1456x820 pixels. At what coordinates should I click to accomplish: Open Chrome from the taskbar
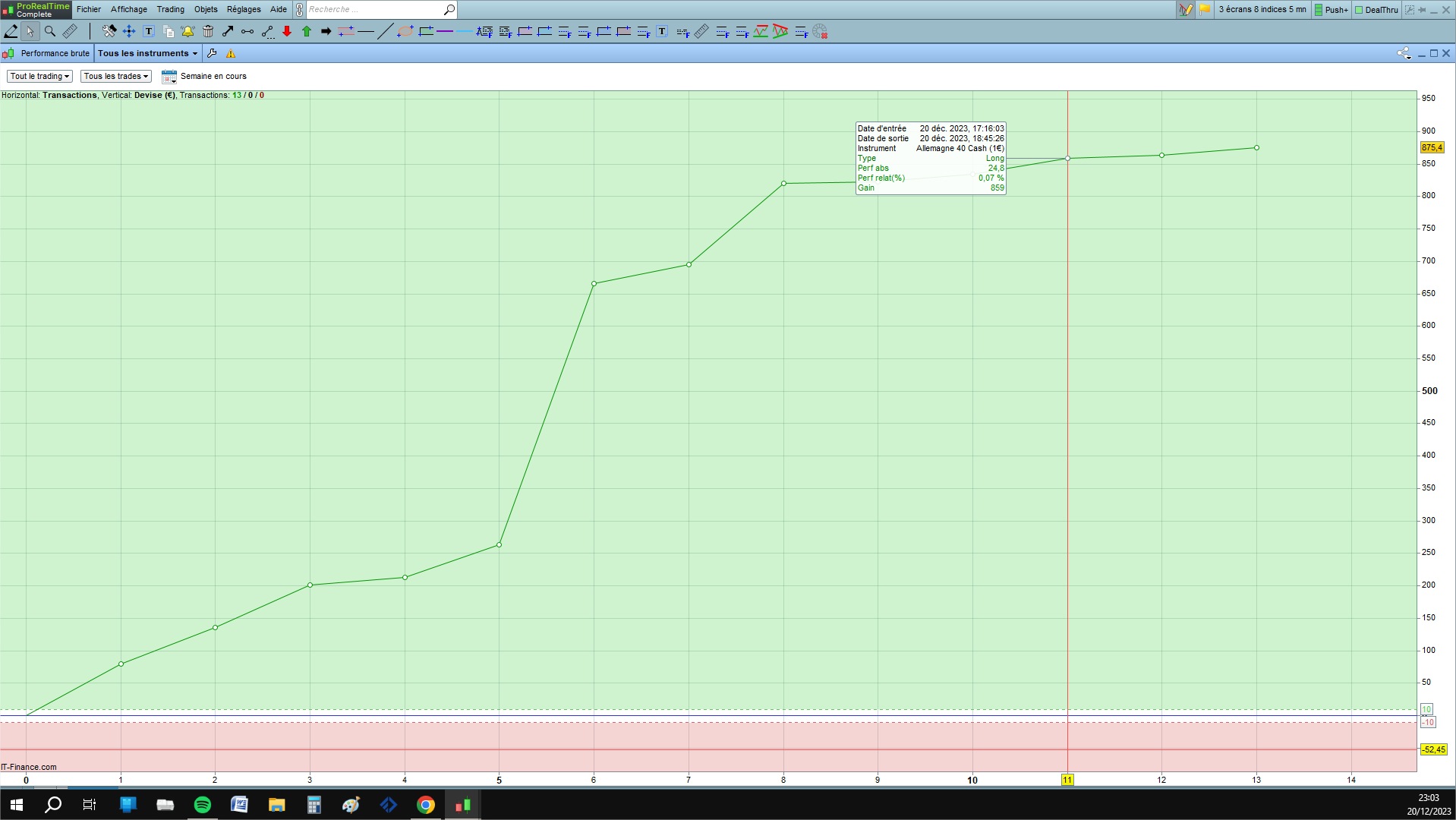coord(426,805)
